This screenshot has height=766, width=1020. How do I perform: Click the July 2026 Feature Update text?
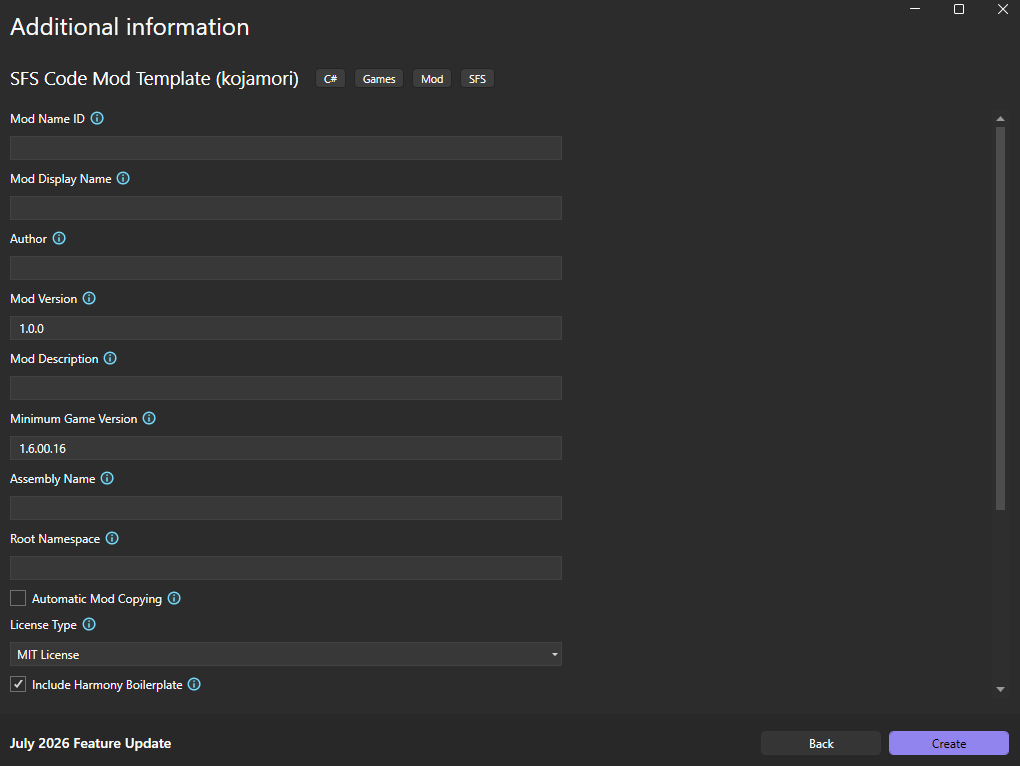coord(90,743)
